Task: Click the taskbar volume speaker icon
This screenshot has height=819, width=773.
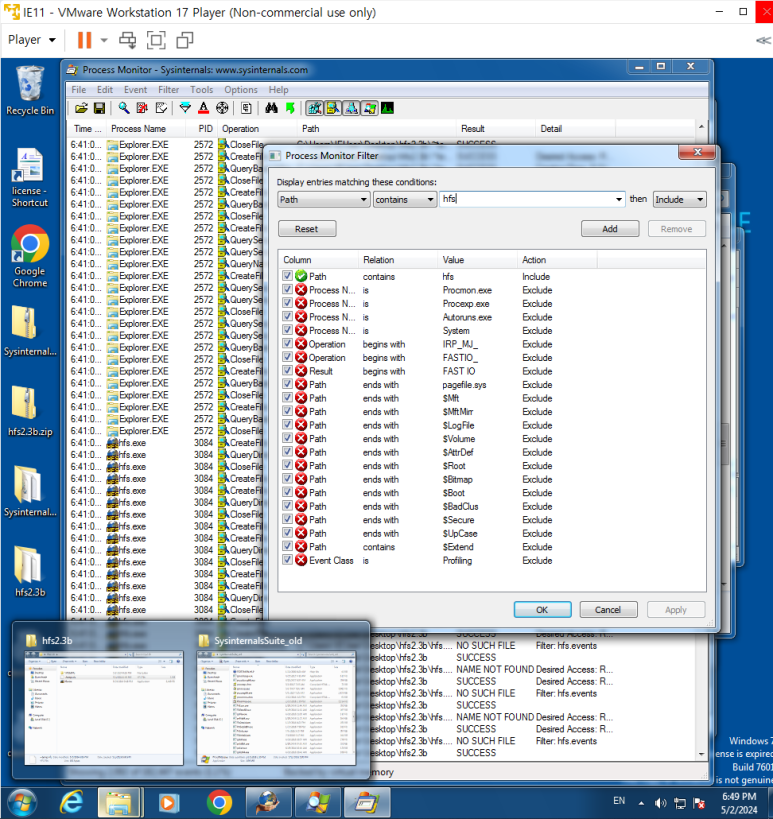Action: point(661,803)
